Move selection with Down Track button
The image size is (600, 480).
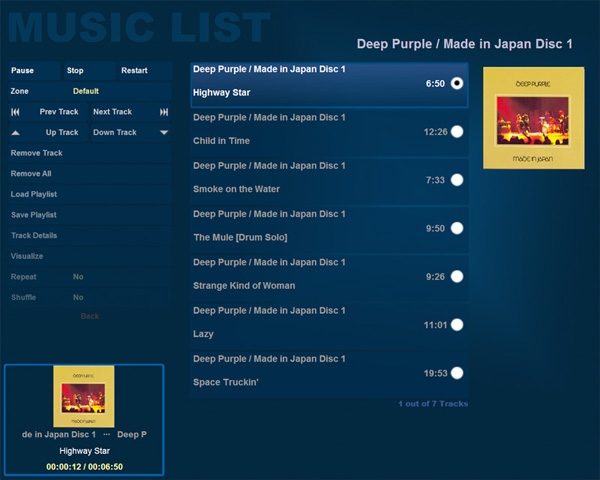click(130, 132)
